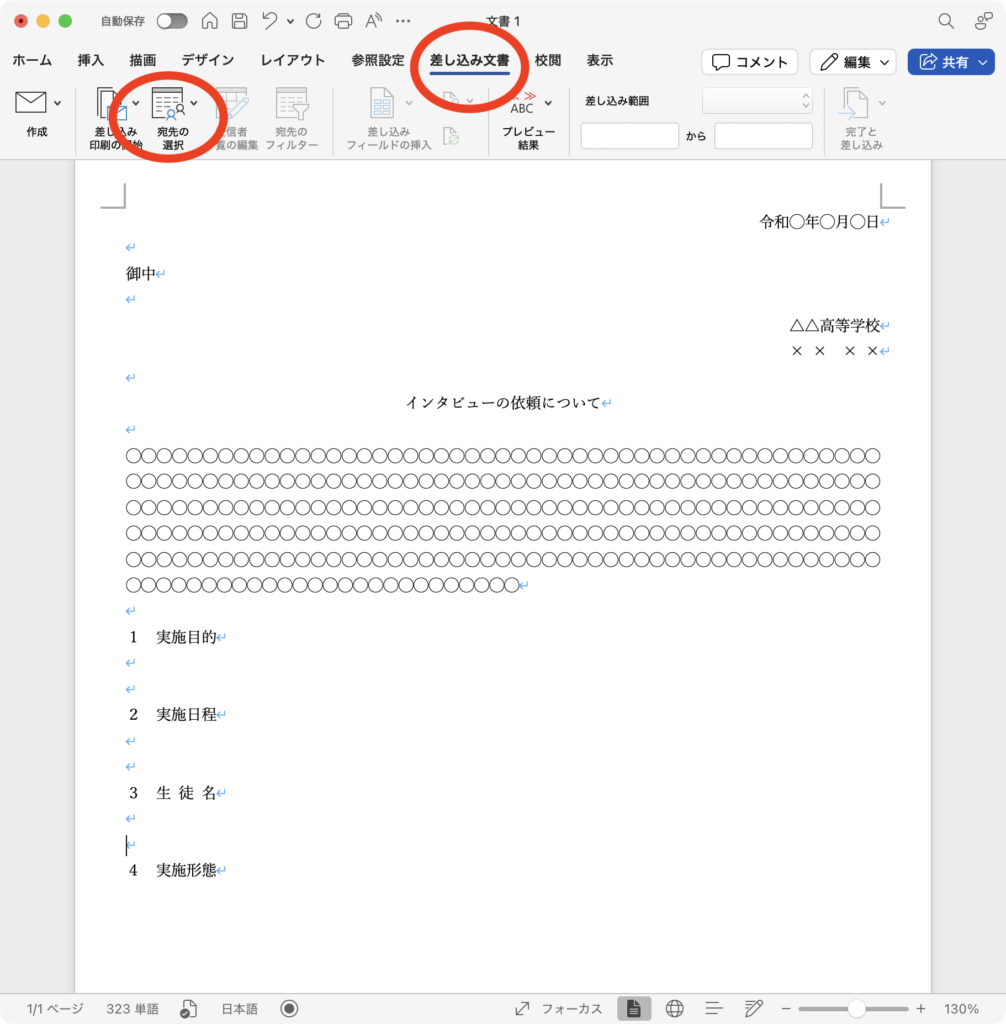Select the print layout view button

pyautogui.click(x=634, y=1008)
